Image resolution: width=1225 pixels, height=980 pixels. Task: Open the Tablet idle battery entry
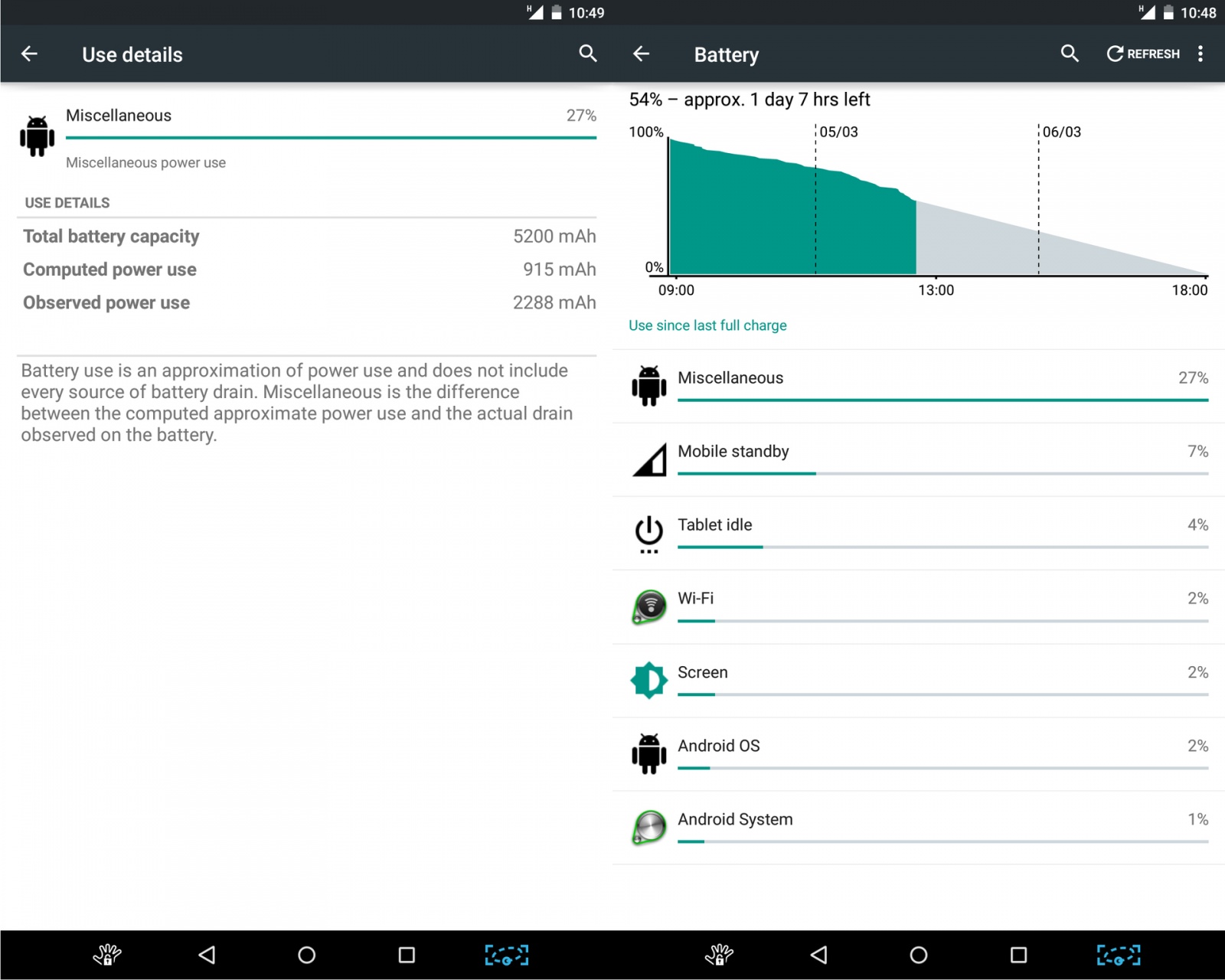point(919,534)
